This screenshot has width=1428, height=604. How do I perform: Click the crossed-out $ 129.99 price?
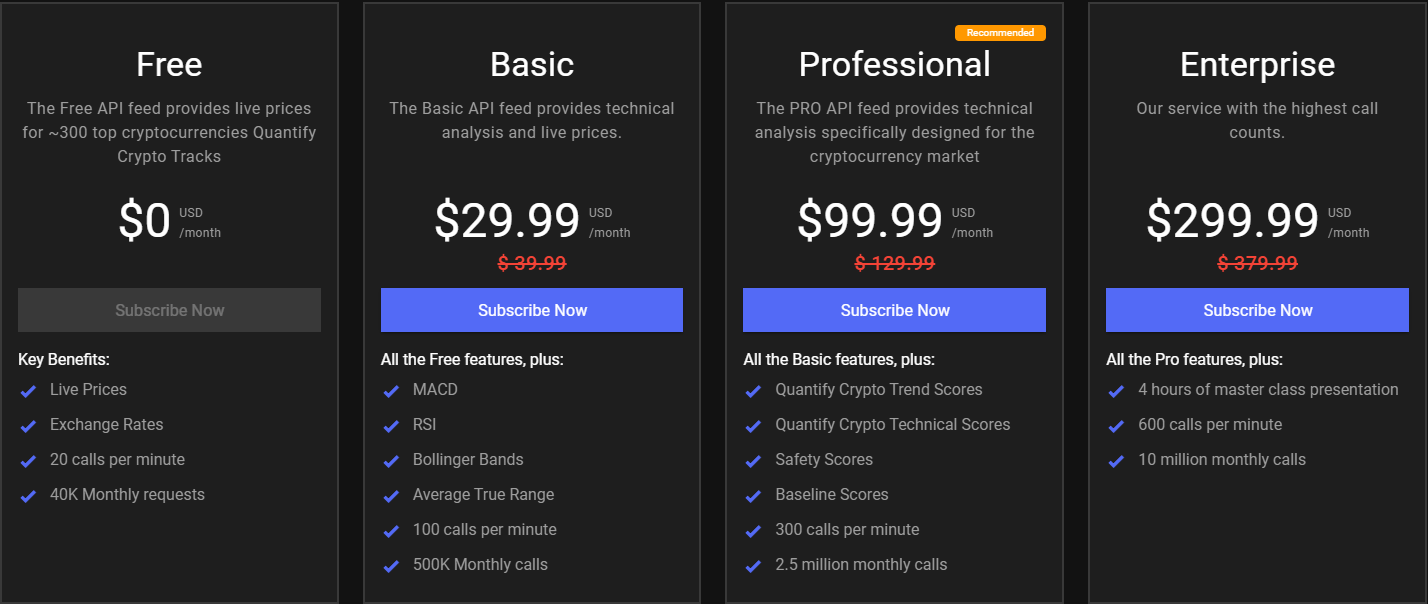pos(894,263)
